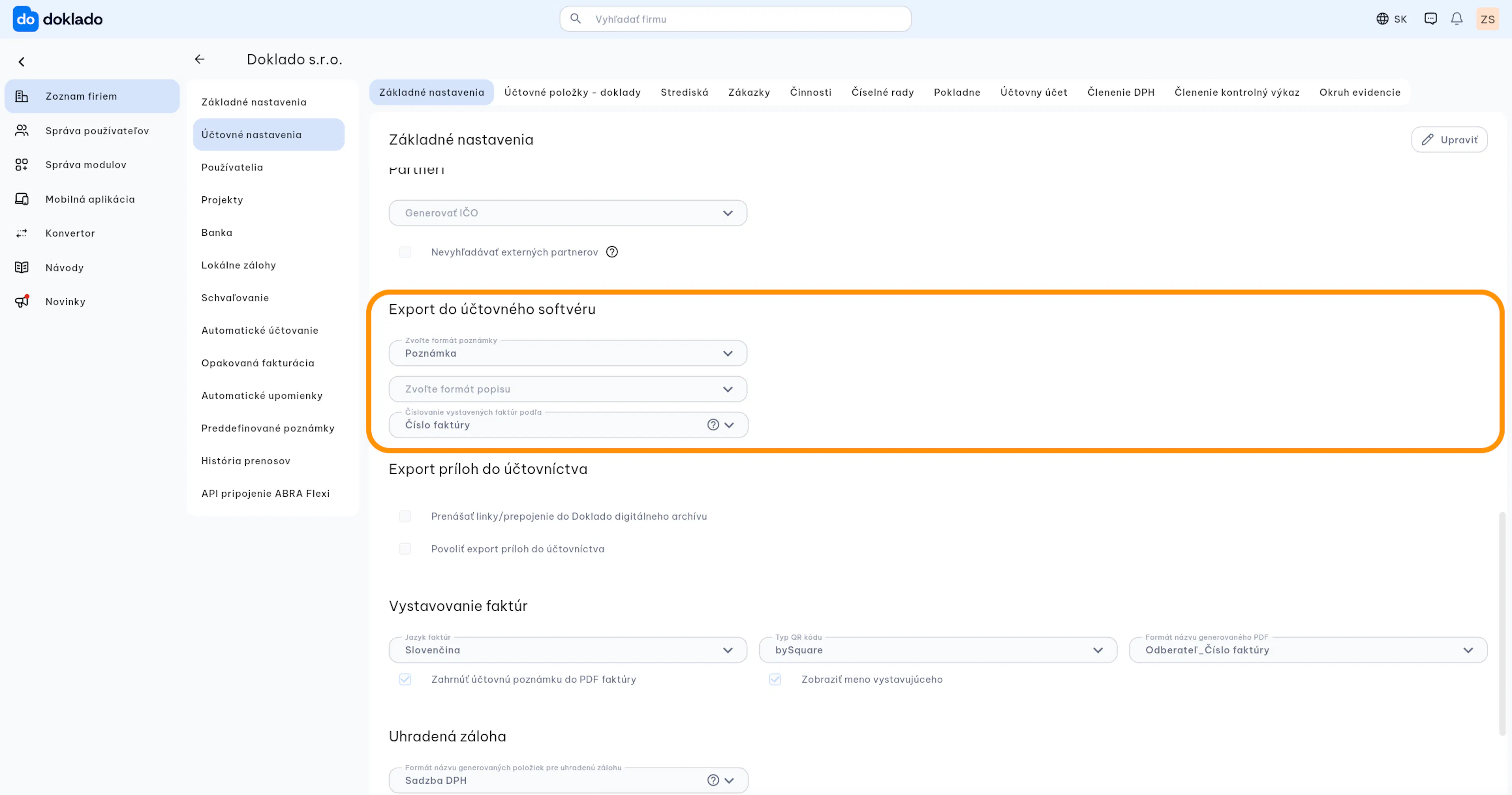
Task: Click the Návody book icon
Action: [x=22, y=268]
